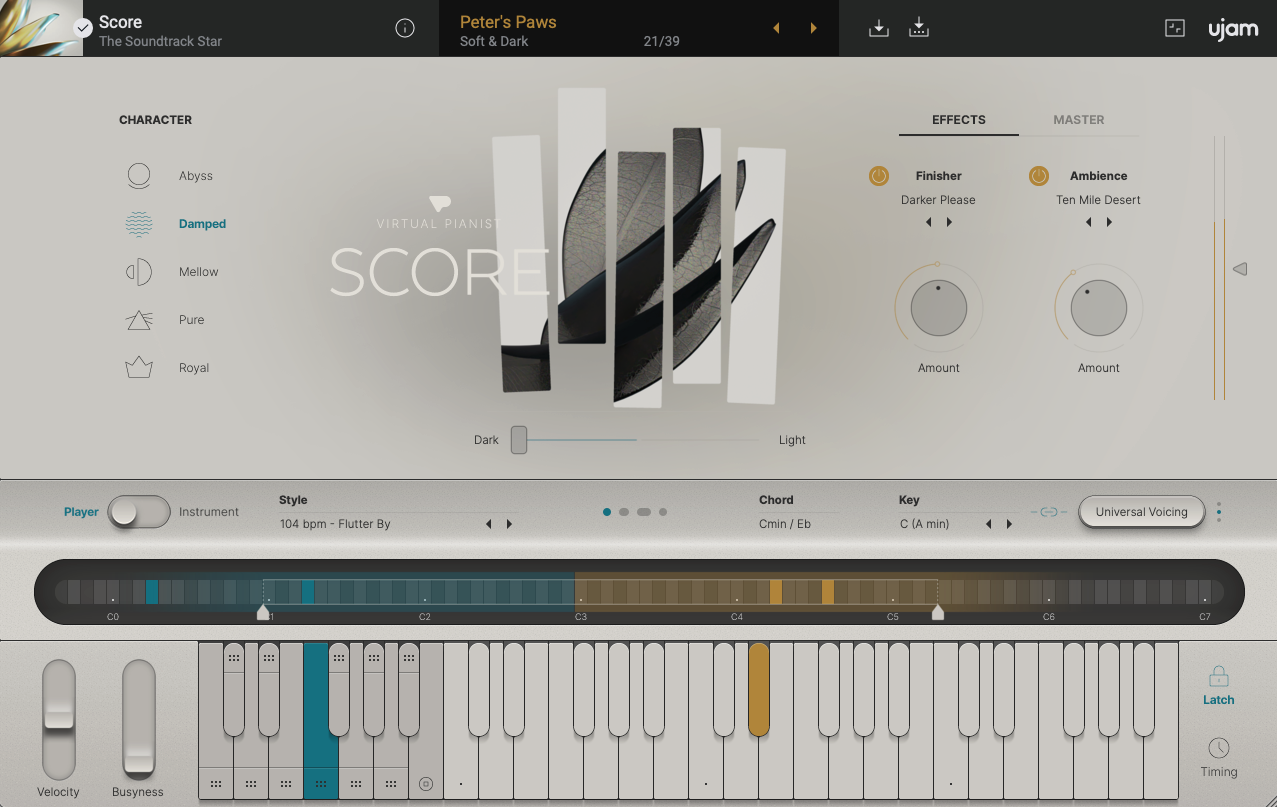The height and width of the screenshot is (807, 1277).
Task: Open the Darker Please finisher list
Action: point(938,200)
